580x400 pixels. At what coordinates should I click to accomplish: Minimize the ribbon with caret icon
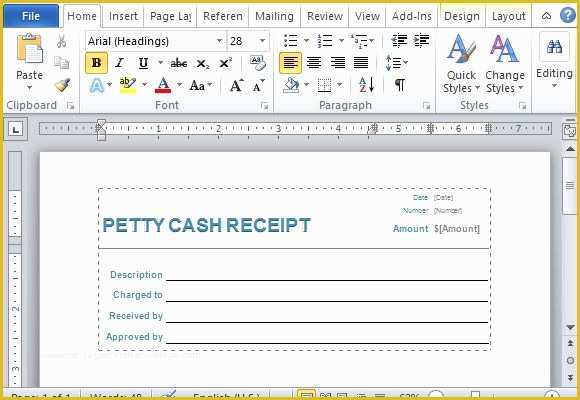click(546, 16)
